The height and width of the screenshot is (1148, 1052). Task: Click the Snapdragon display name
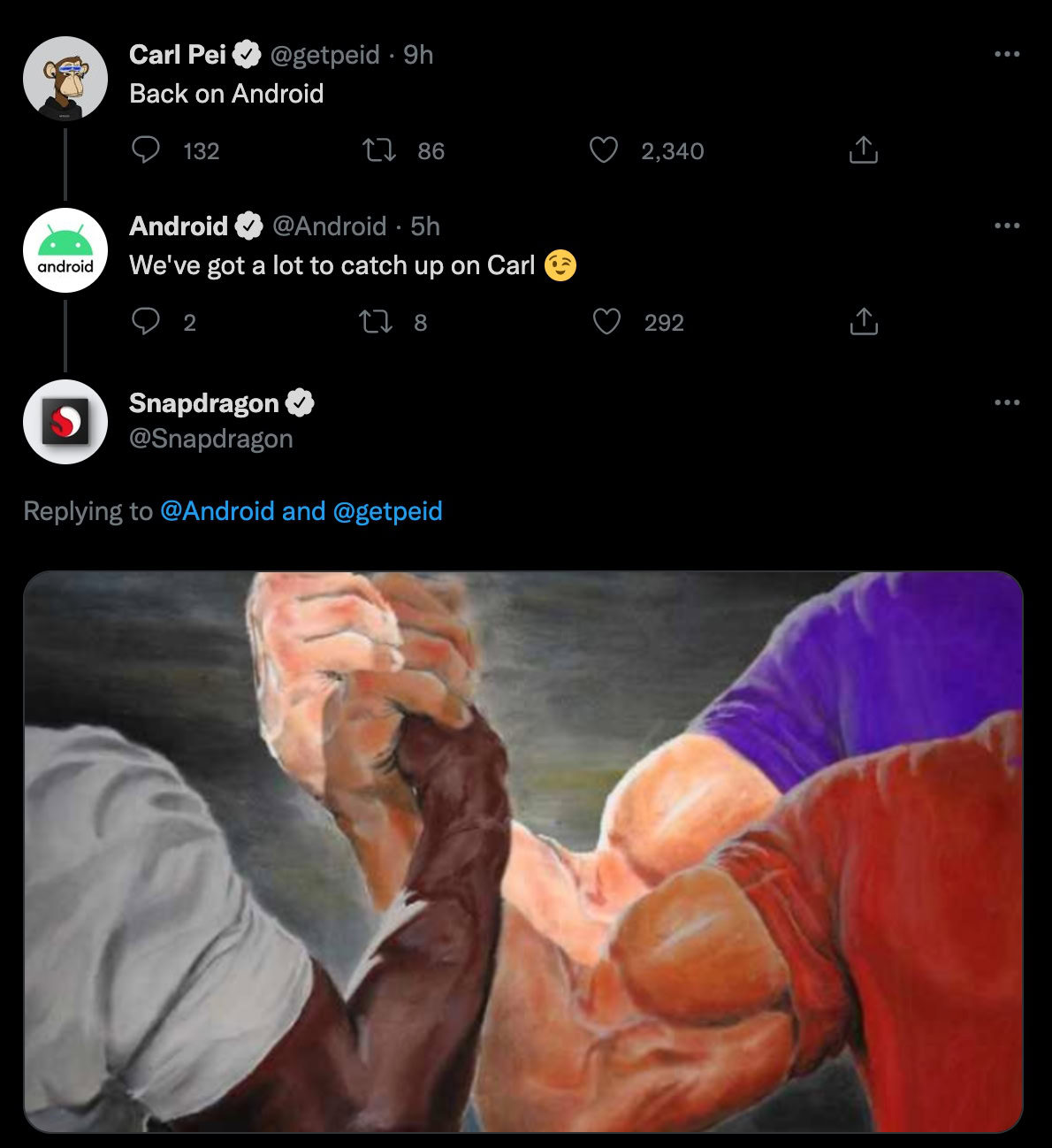tap(203, 403)
